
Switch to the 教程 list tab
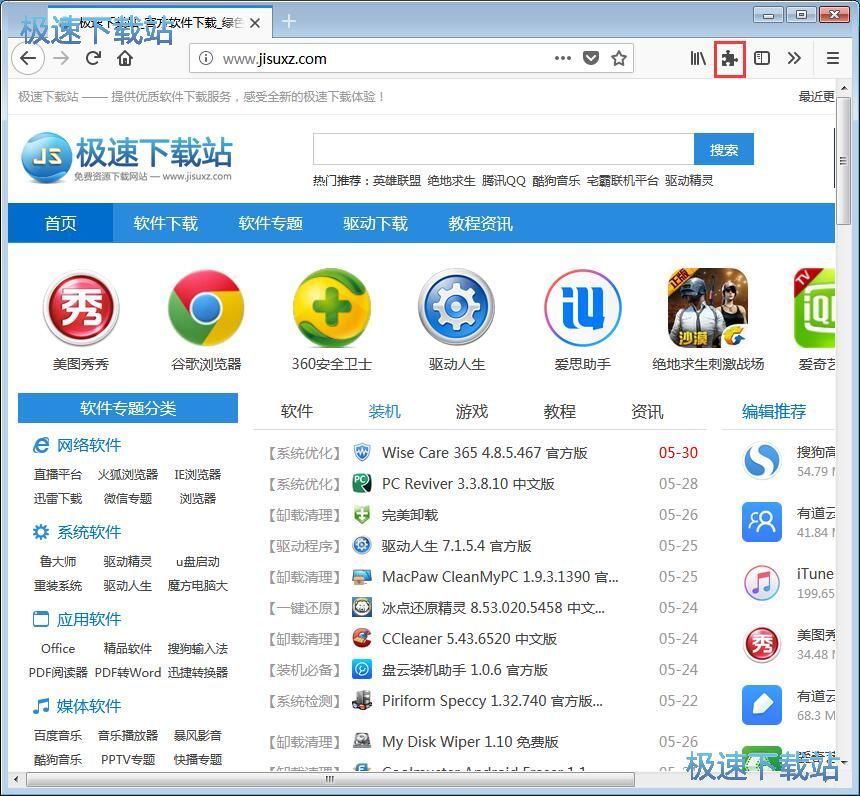(559, 411)
